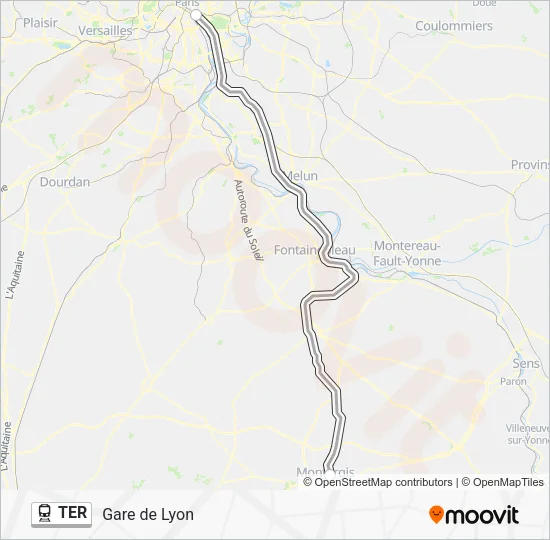Select the Montargis end station marker

330,475
